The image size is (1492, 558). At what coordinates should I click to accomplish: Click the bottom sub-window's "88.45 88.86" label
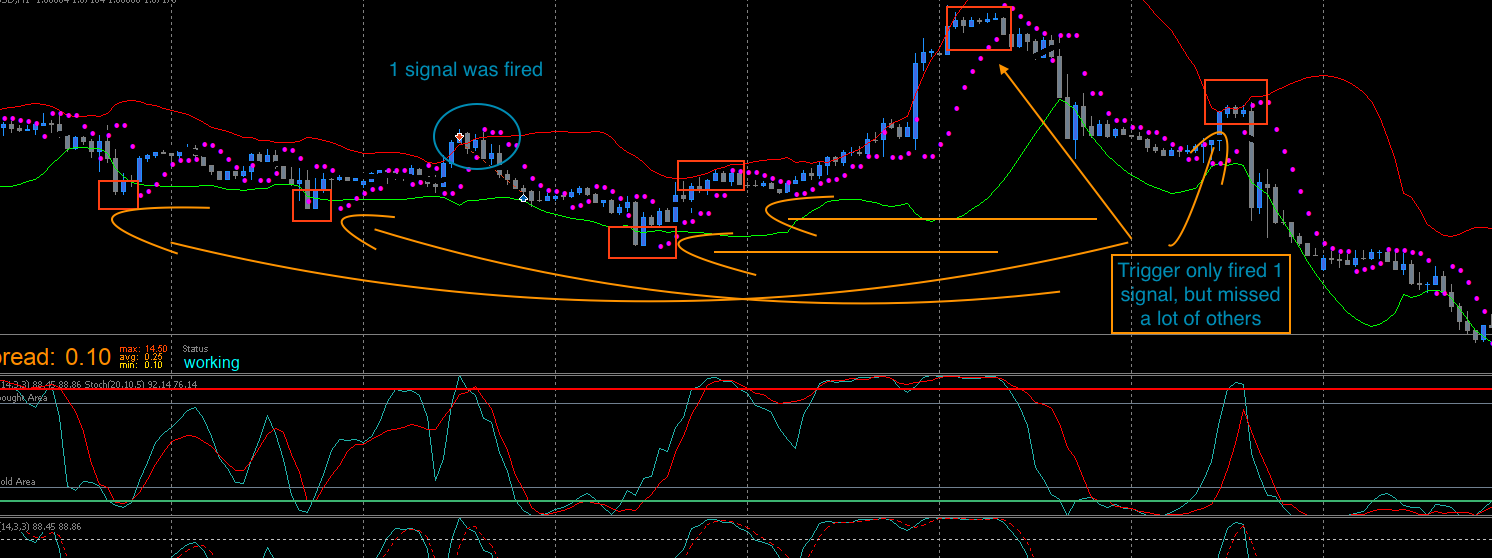click(57, 526)
